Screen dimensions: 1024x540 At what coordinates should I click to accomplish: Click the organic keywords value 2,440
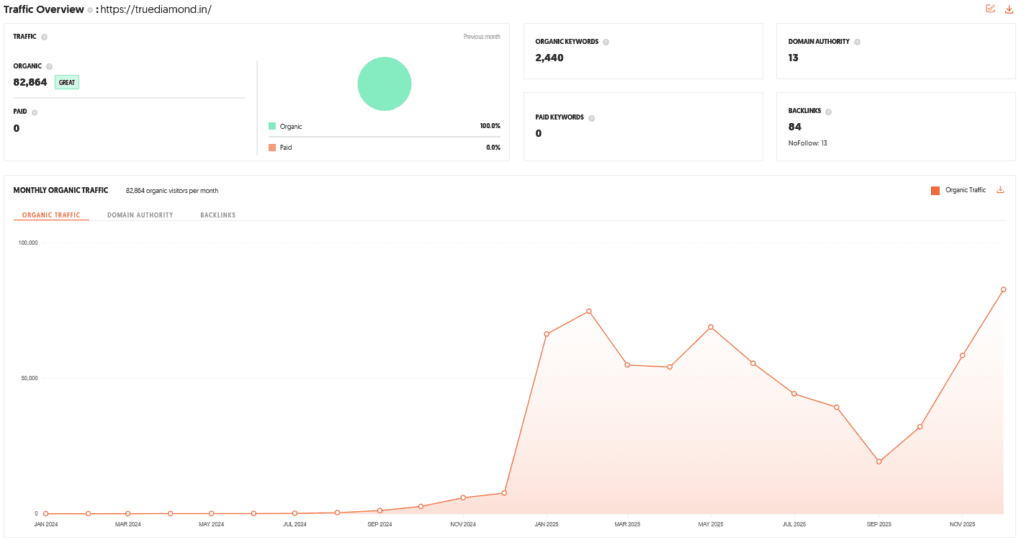tap(549, 57)
